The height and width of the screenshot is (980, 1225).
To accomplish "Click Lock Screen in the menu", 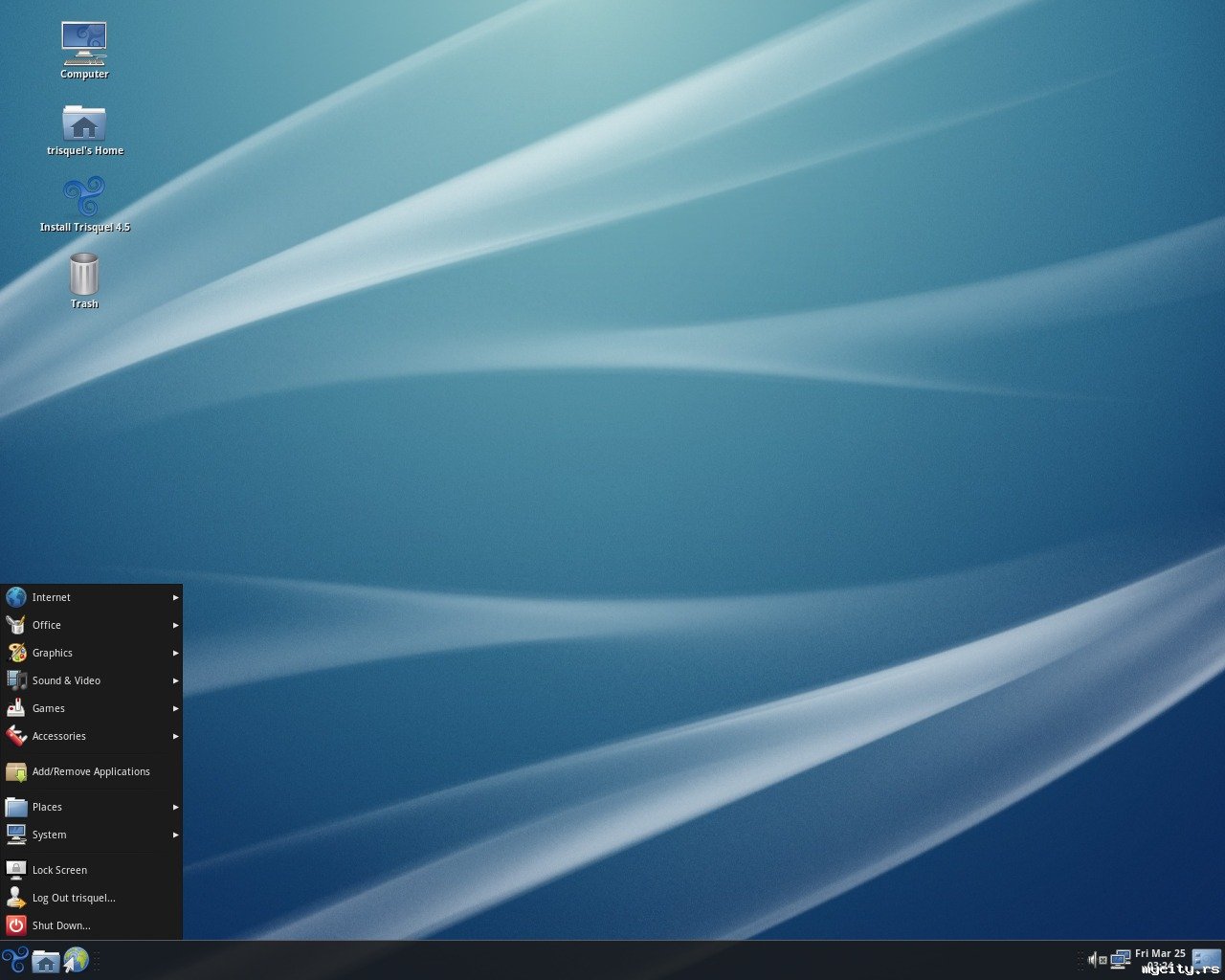I will (x=59, y=870).
